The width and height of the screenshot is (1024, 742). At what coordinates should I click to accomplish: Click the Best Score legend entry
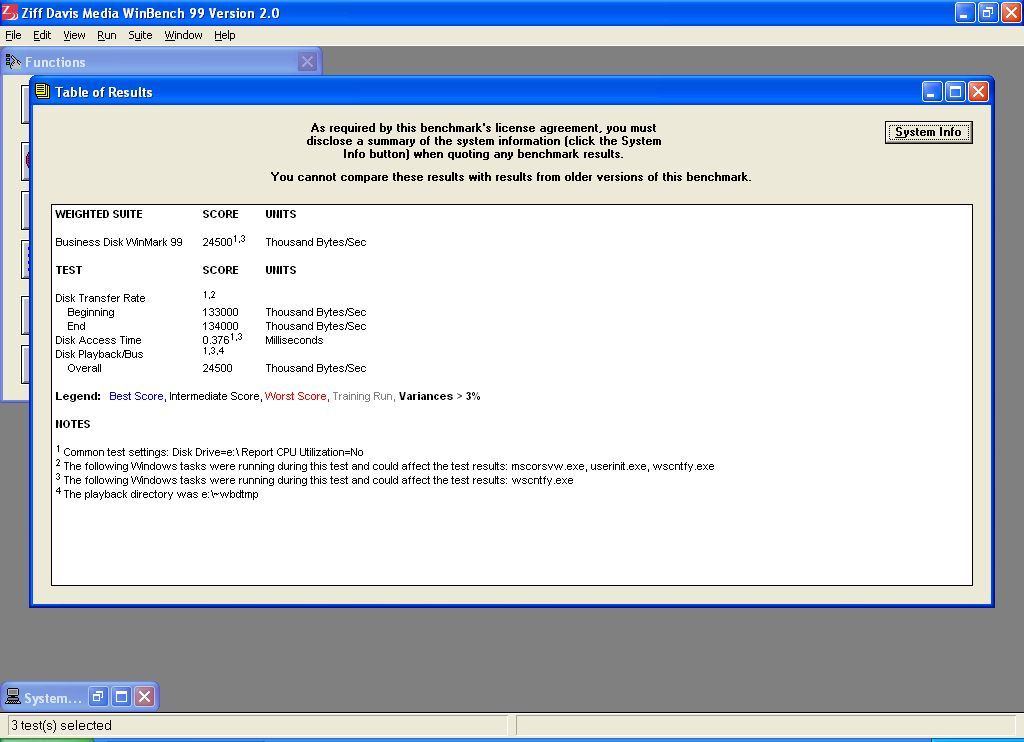[x=136, y=396]
